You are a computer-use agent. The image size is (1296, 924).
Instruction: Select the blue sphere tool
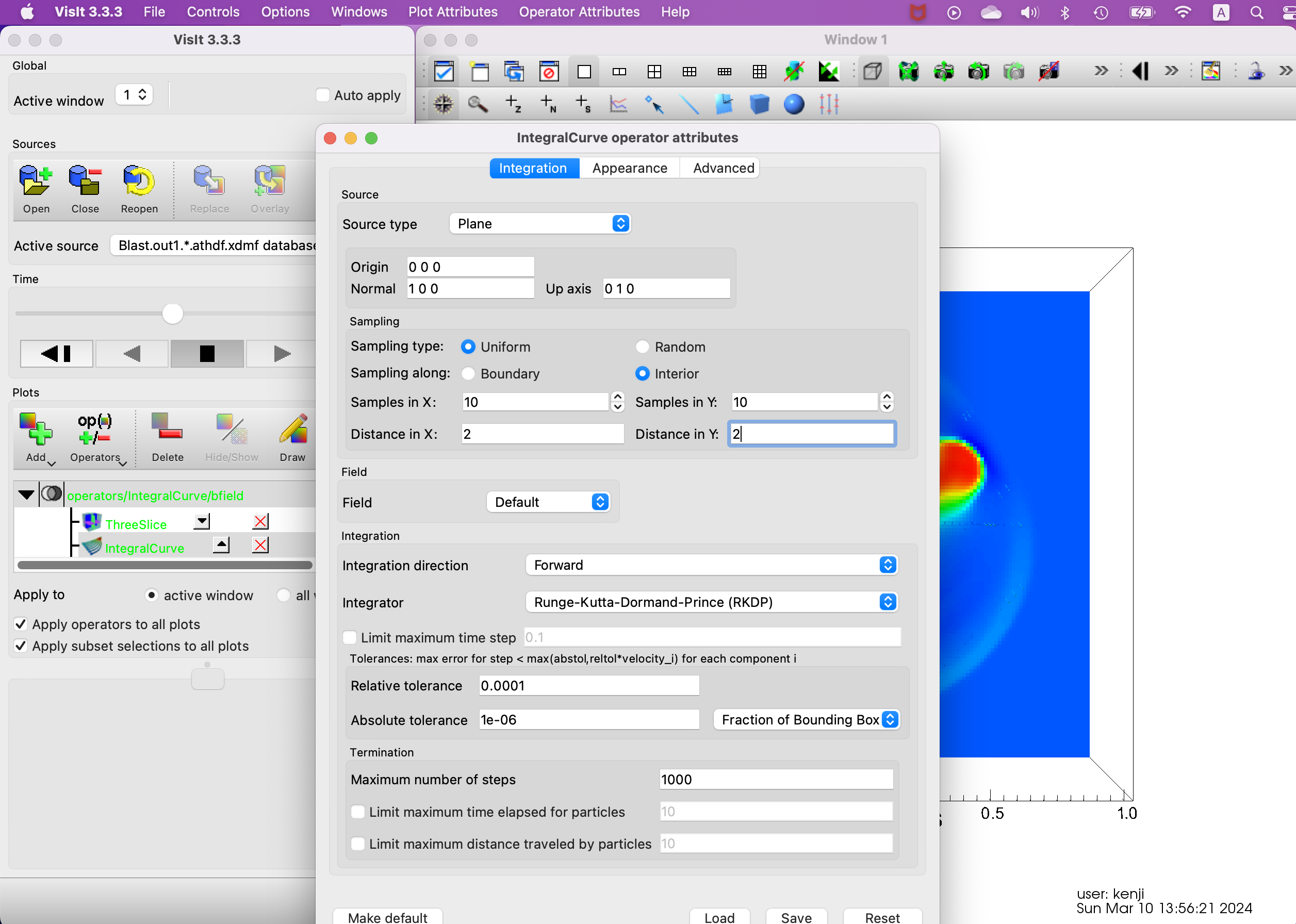point(794,104)
